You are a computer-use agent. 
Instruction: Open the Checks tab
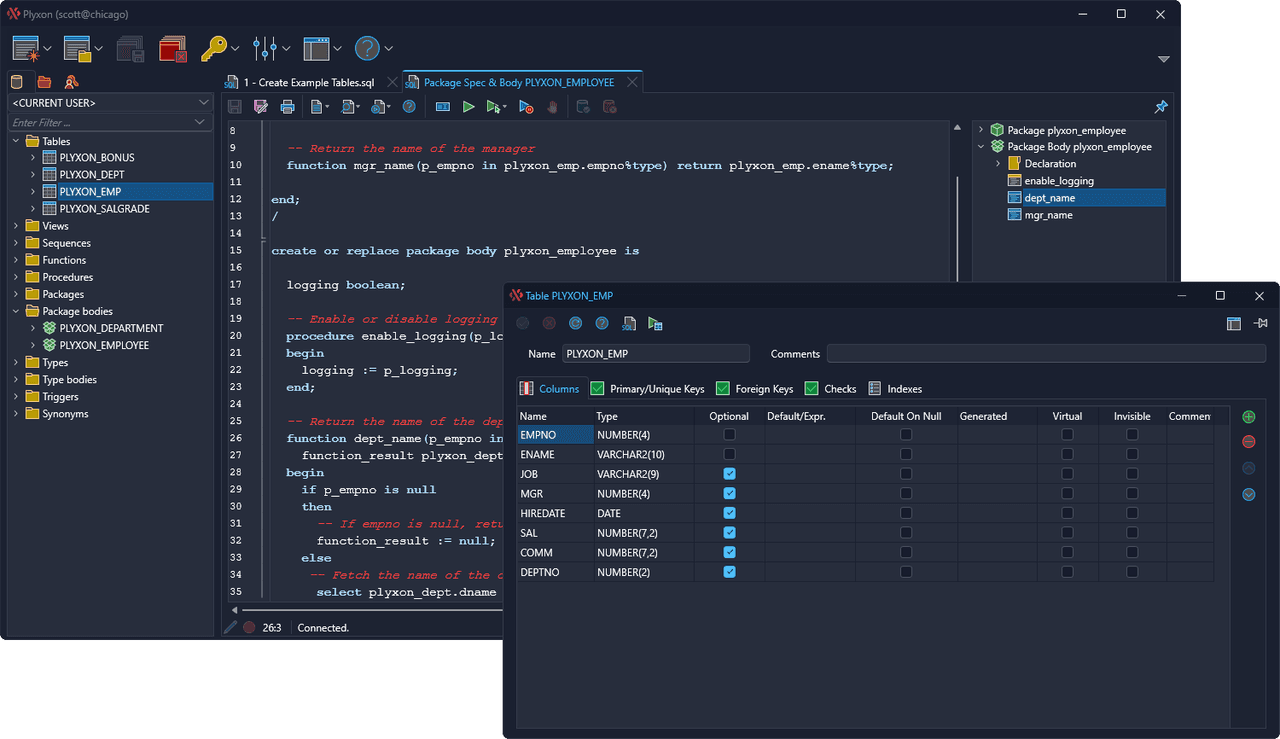[830, 389]
